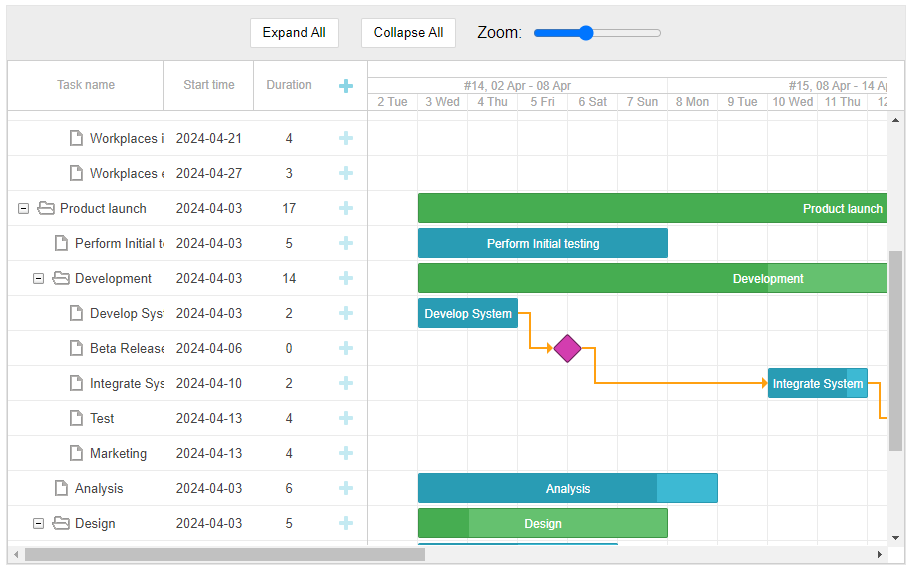
Task: Click the file icon beside Analysis
Action: tap(61, 488)
